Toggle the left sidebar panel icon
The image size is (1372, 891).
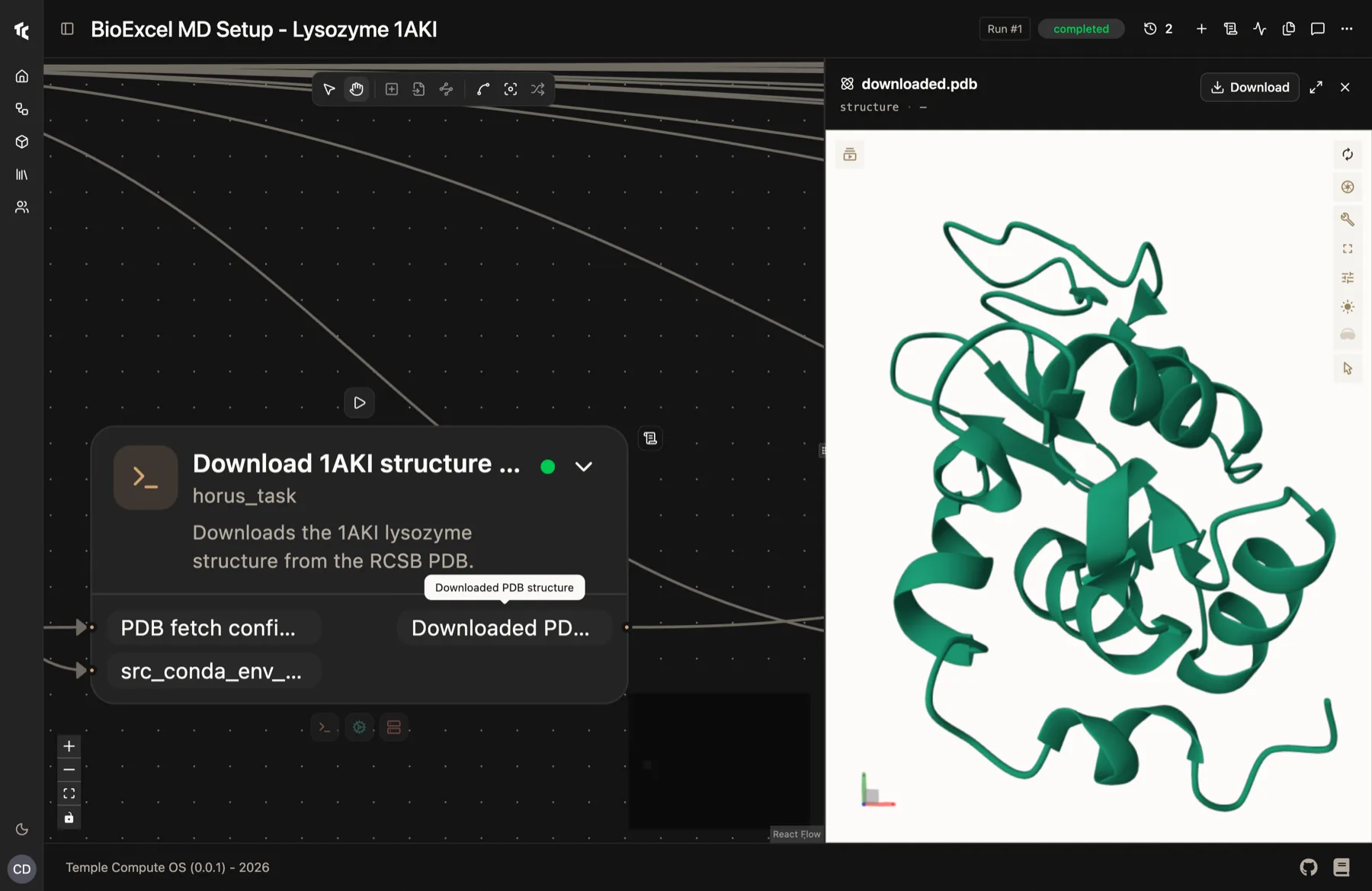(67, 29)
